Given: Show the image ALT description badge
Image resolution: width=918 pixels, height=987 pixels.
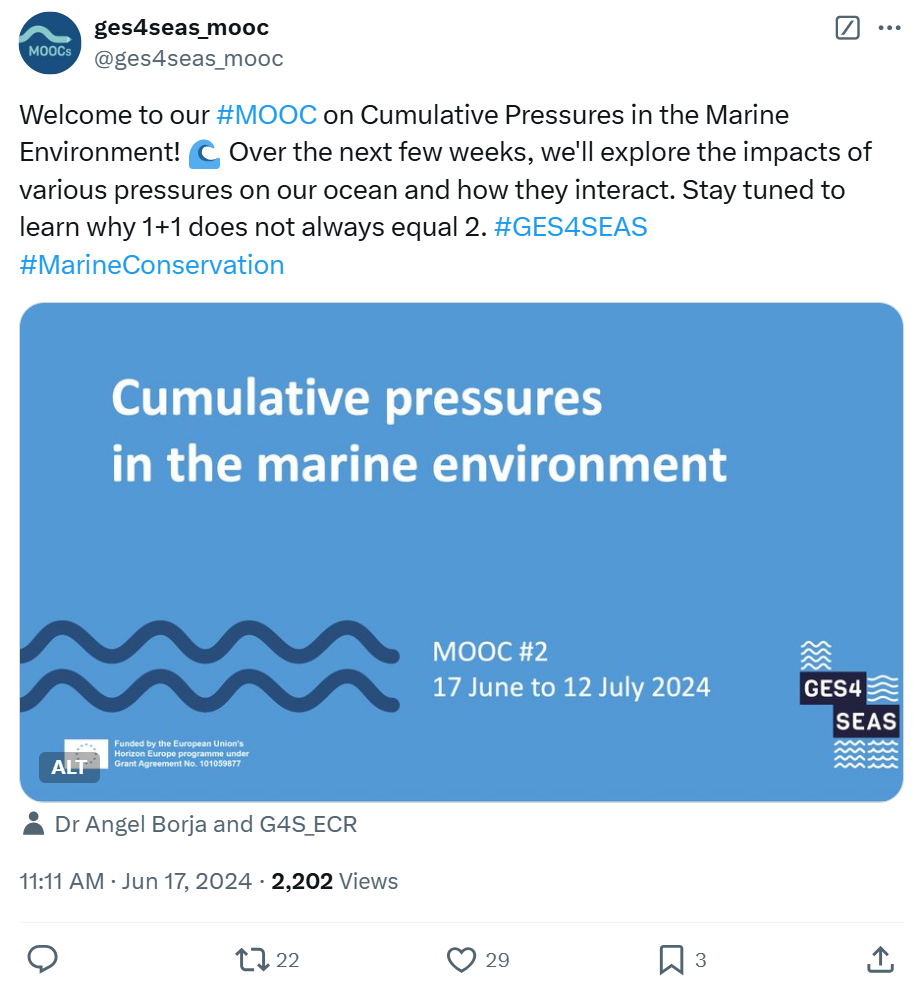Looking at the screenshot, I should 69,768.
